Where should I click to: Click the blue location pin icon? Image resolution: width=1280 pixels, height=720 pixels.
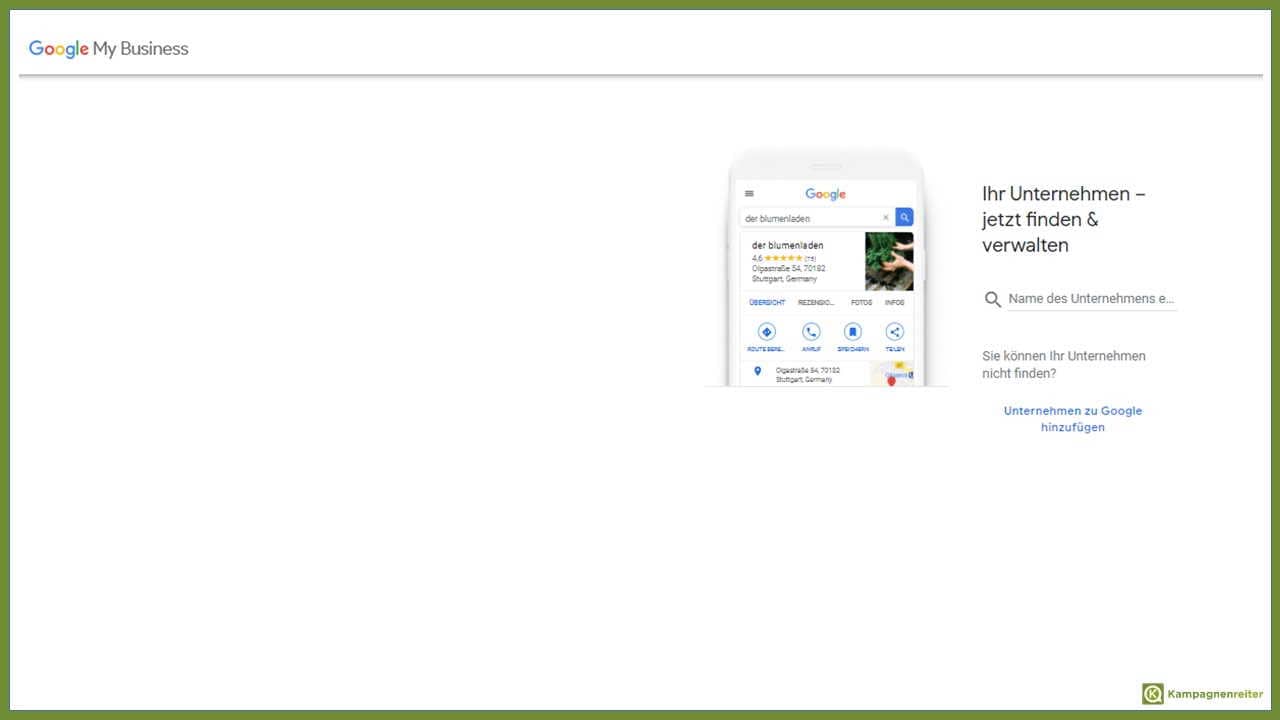tap(757, 371)
